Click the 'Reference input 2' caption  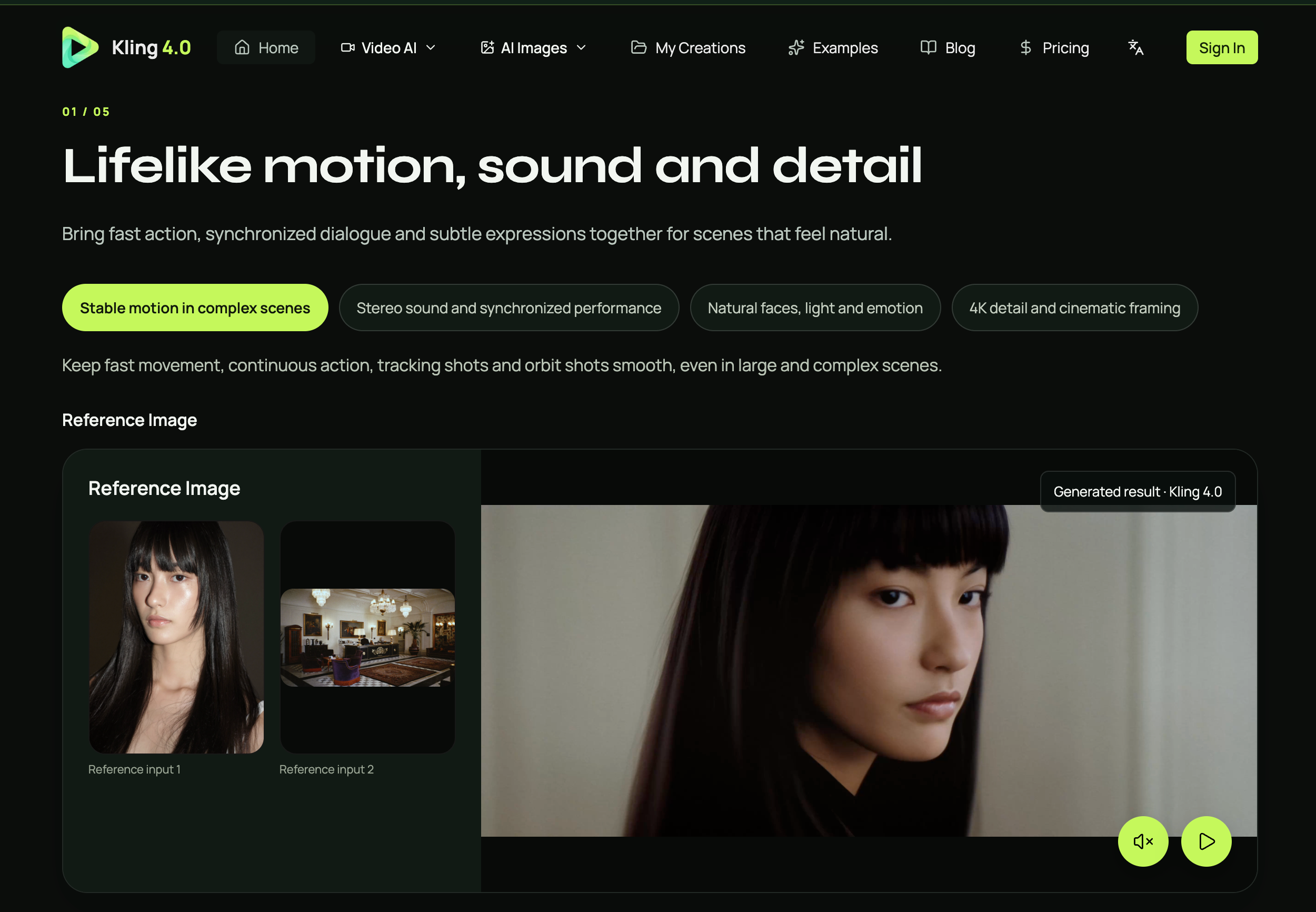click(326, 769)
